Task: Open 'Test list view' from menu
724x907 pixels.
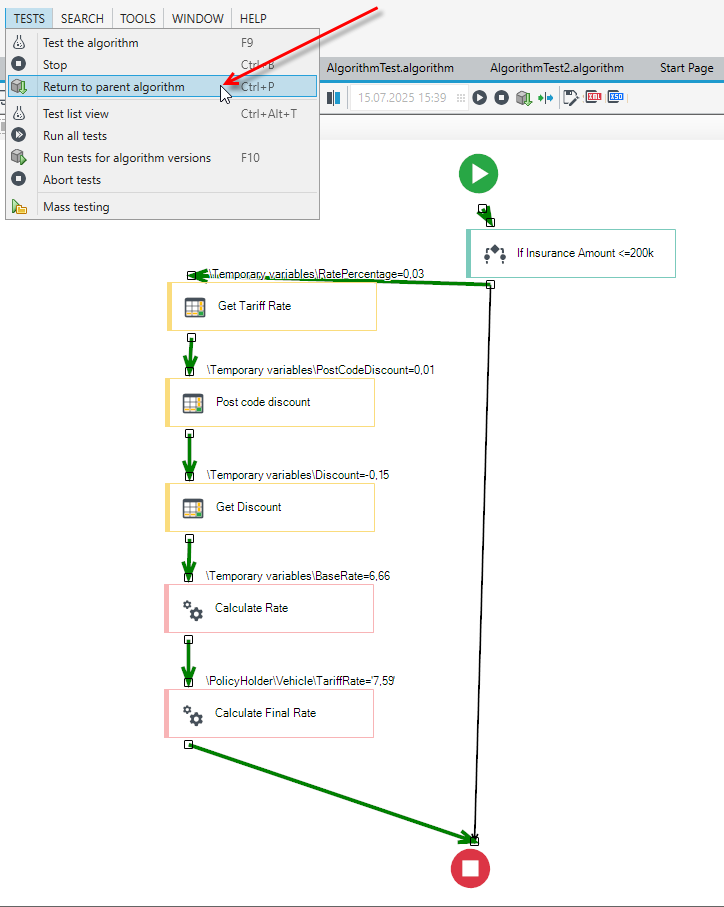Action: tap(162, 114)
